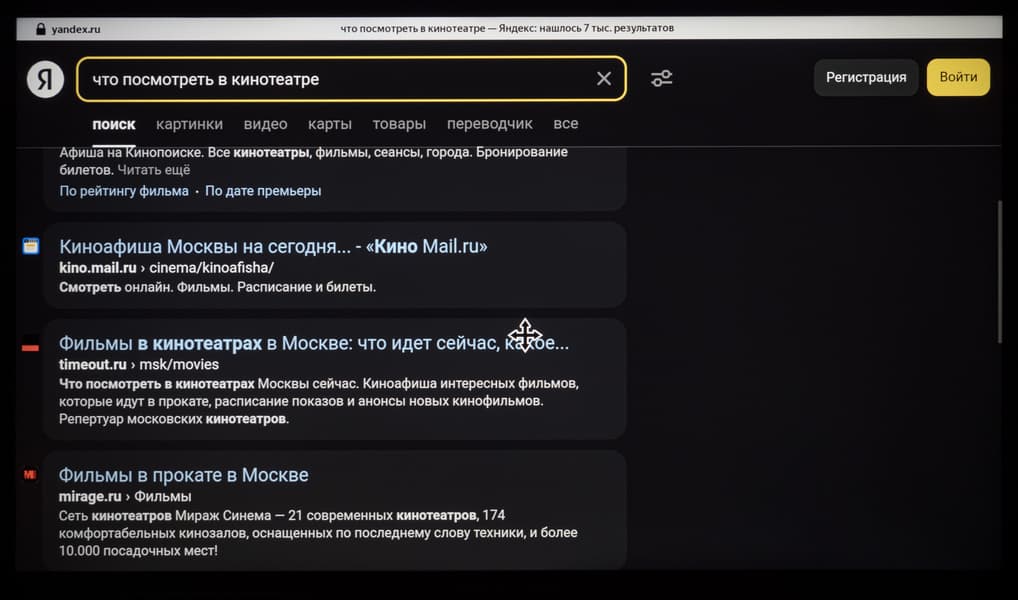
Task: Click the Kino Mail.ru favicon icon
Action: pyautogui.click(x=31, y=246)
